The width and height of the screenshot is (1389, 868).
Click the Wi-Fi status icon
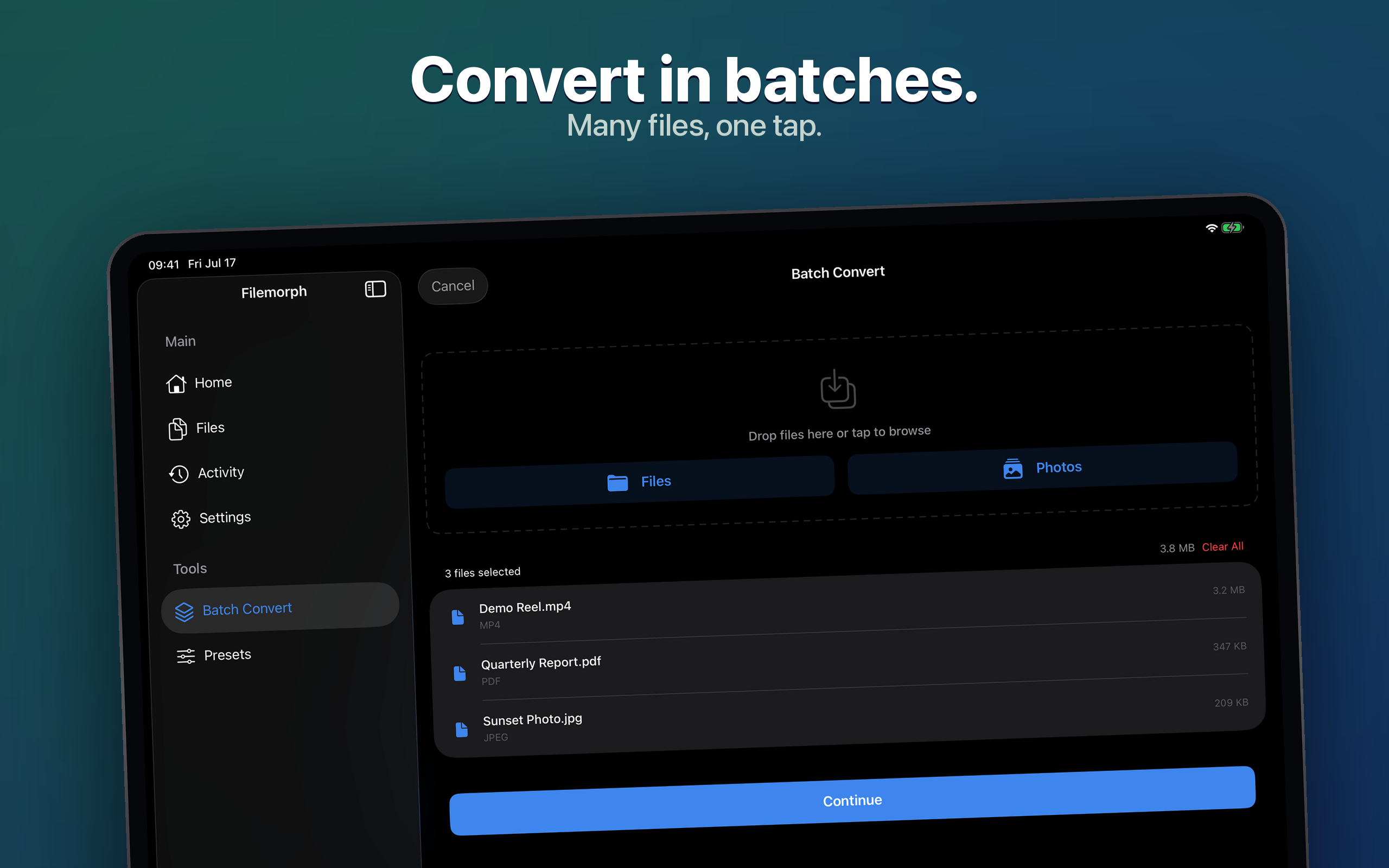[1211, 228]
